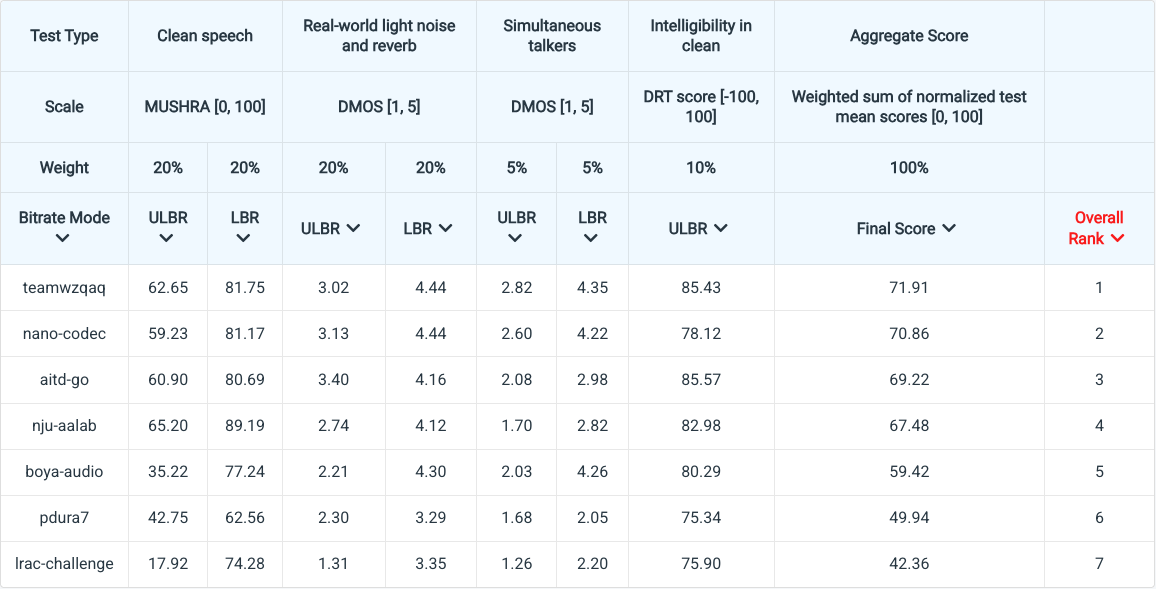Screen dimensions: 1156x589
Task: Click the aitd-go team name
Action: [x=64, y=380]
